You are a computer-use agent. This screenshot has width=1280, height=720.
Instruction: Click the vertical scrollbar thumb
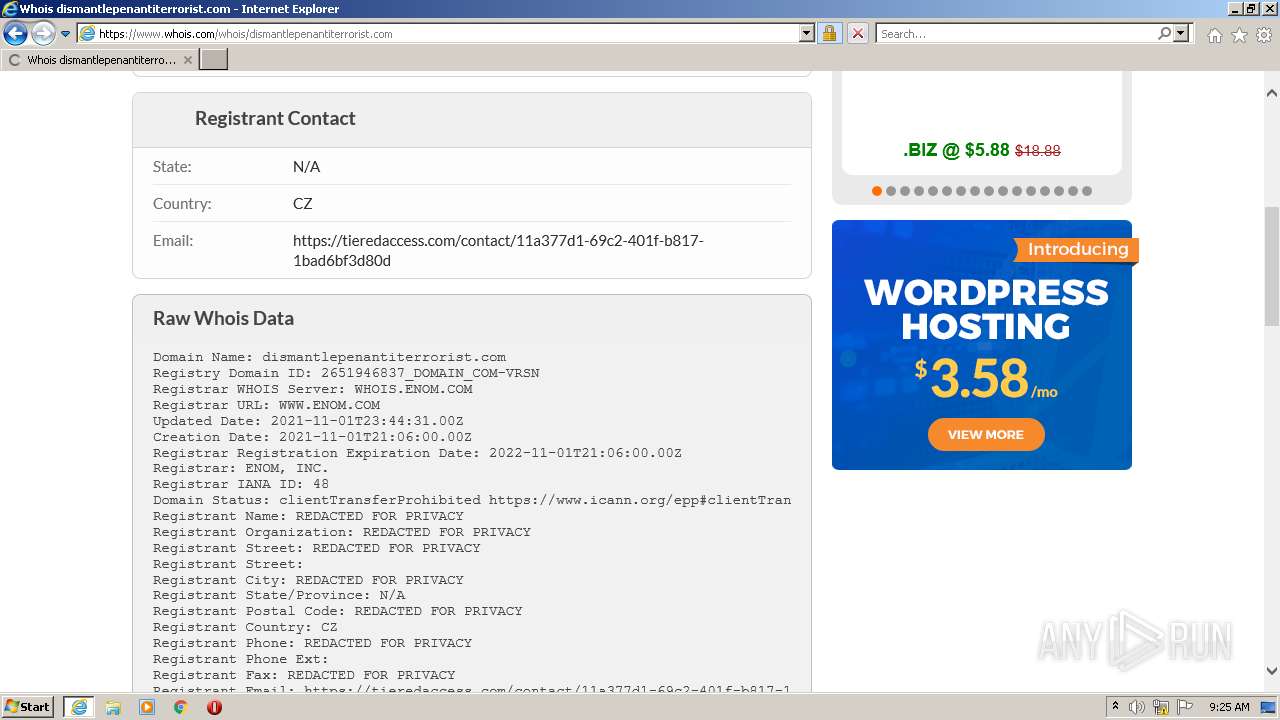pyautogui.click(x=1272, y=265)
